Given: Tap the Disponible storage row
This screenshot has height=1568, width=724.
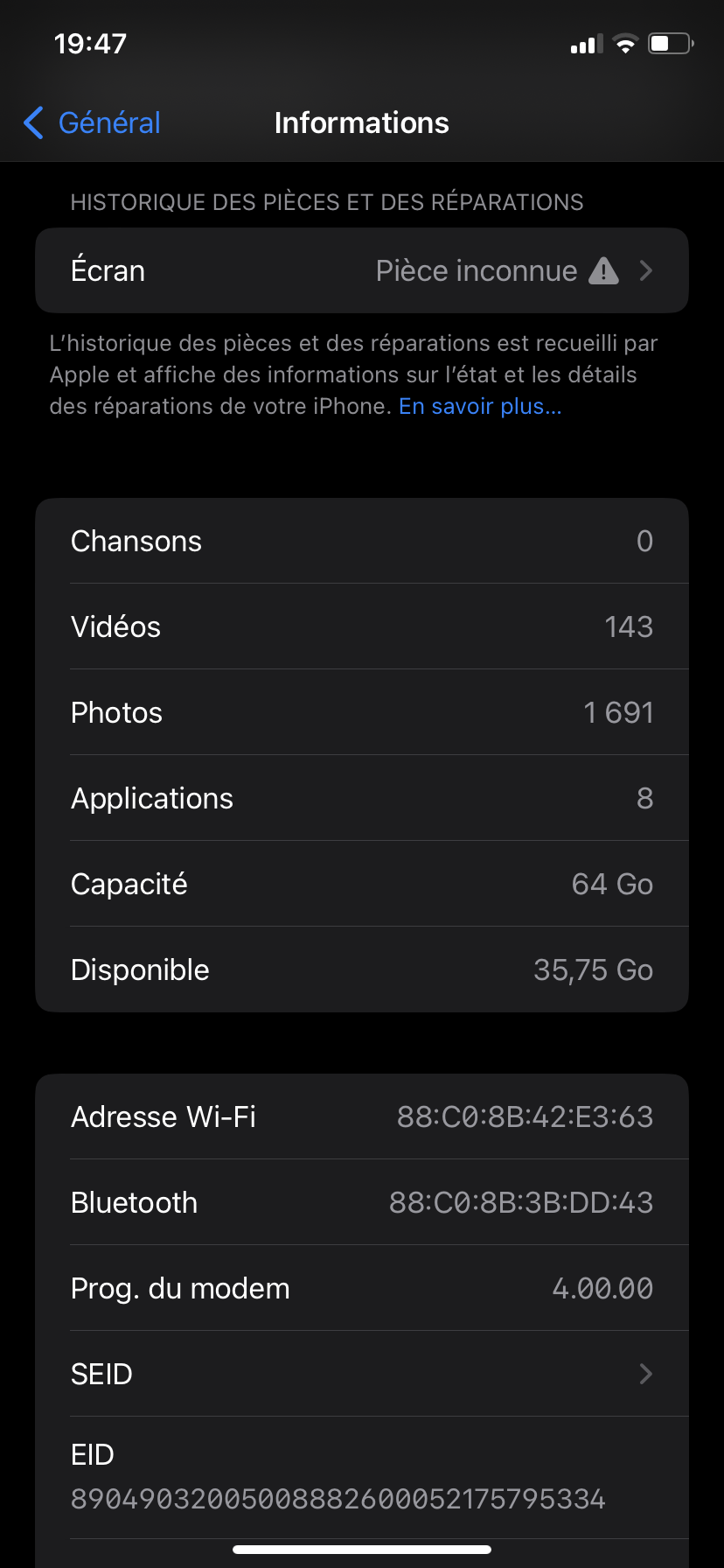Looking at the screenshot, I should click(362, 969).
